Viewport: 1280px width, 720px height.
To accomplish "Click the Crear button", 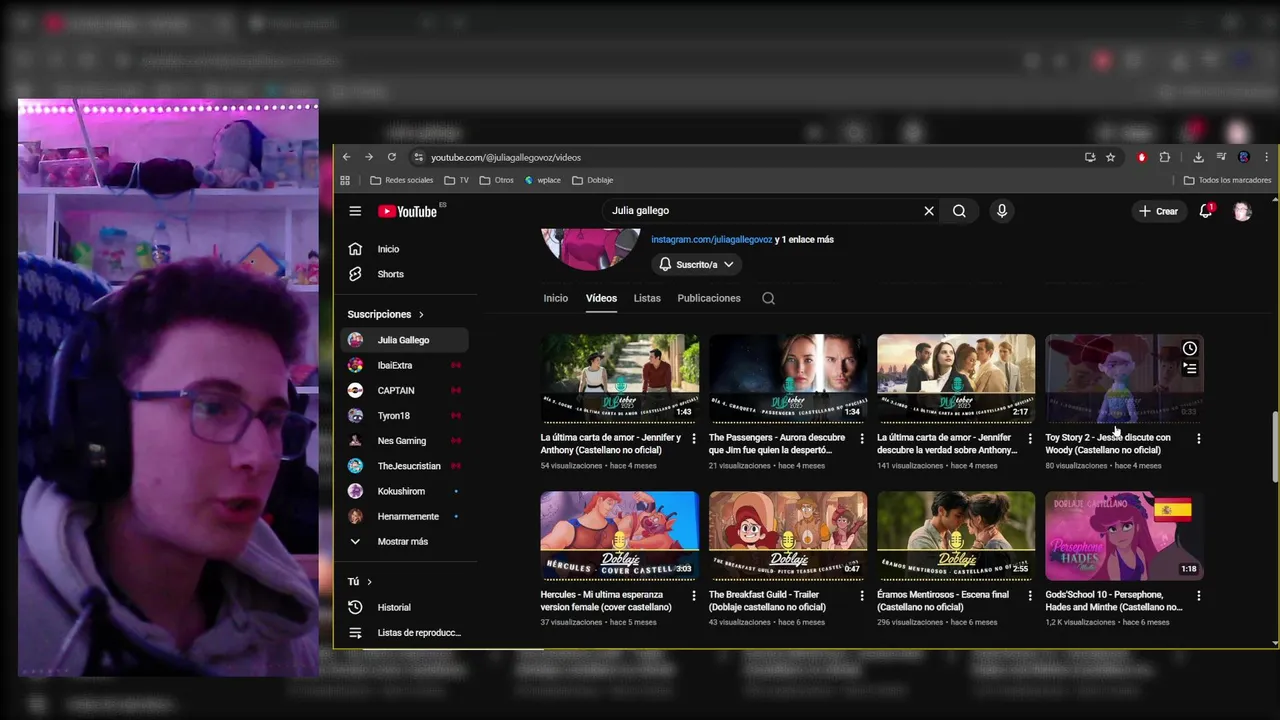I will tap(1158, 211).
